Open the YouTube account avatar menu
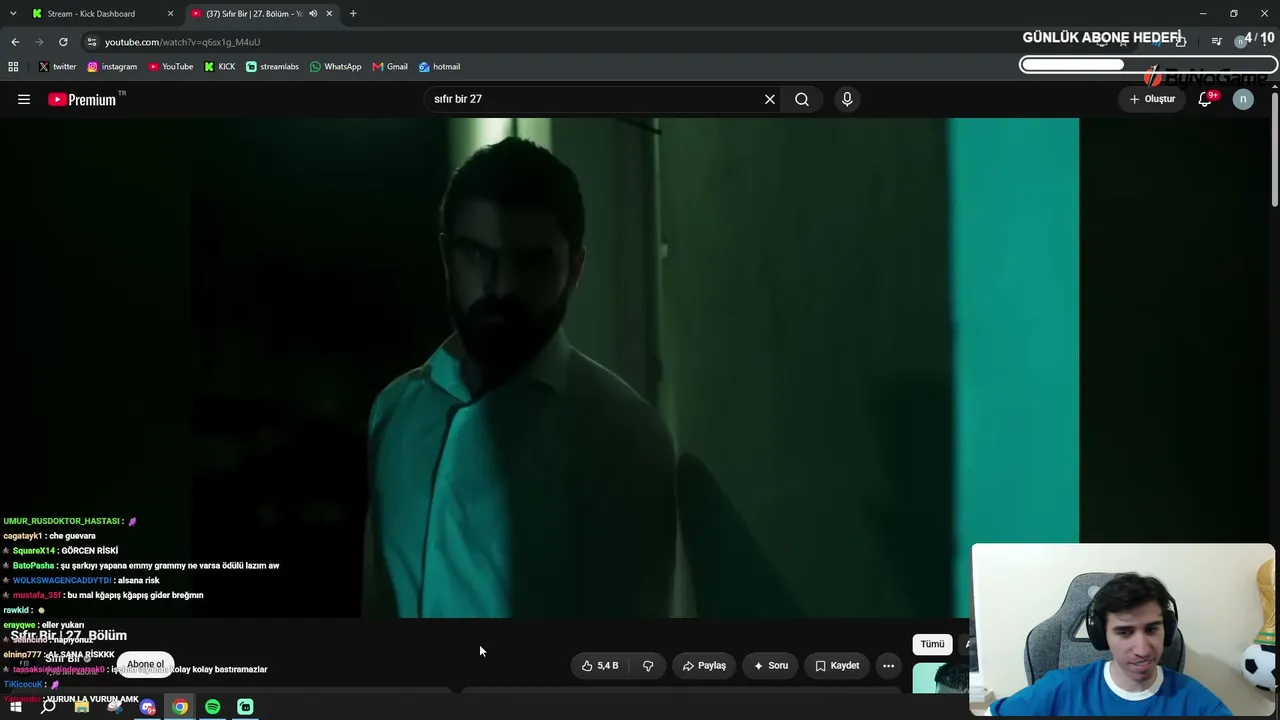The image size is (1280, 720). pos(1243,99)
